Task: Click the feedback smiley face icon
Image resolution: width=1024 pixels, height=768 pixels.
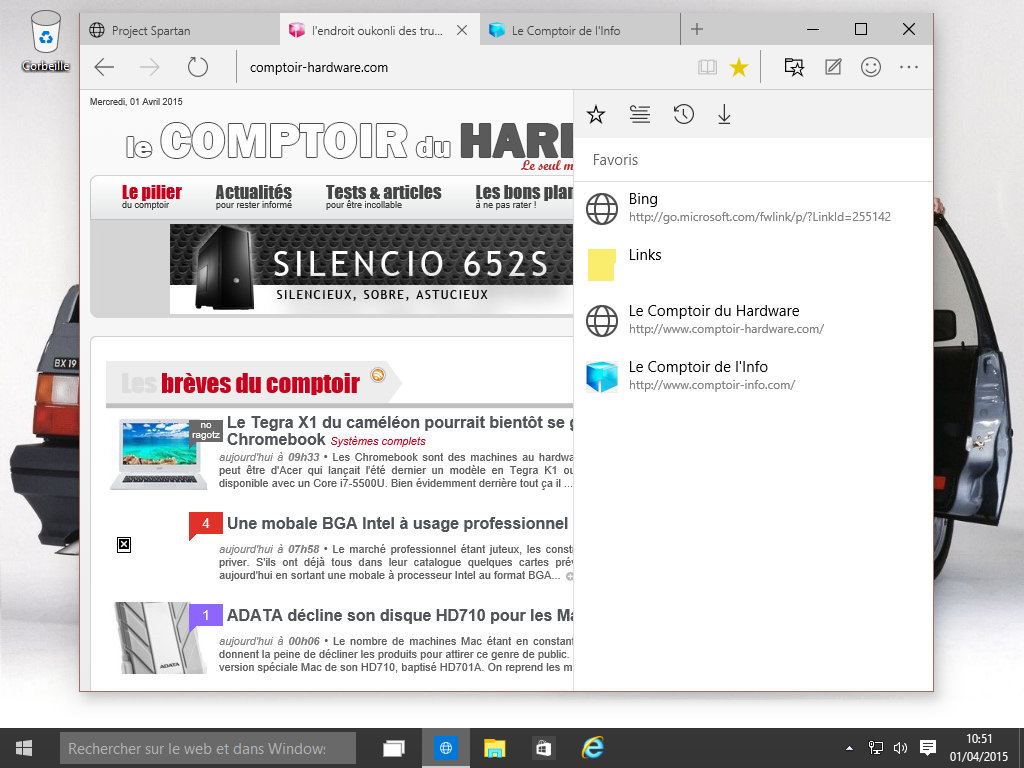Action: point(871,67)
